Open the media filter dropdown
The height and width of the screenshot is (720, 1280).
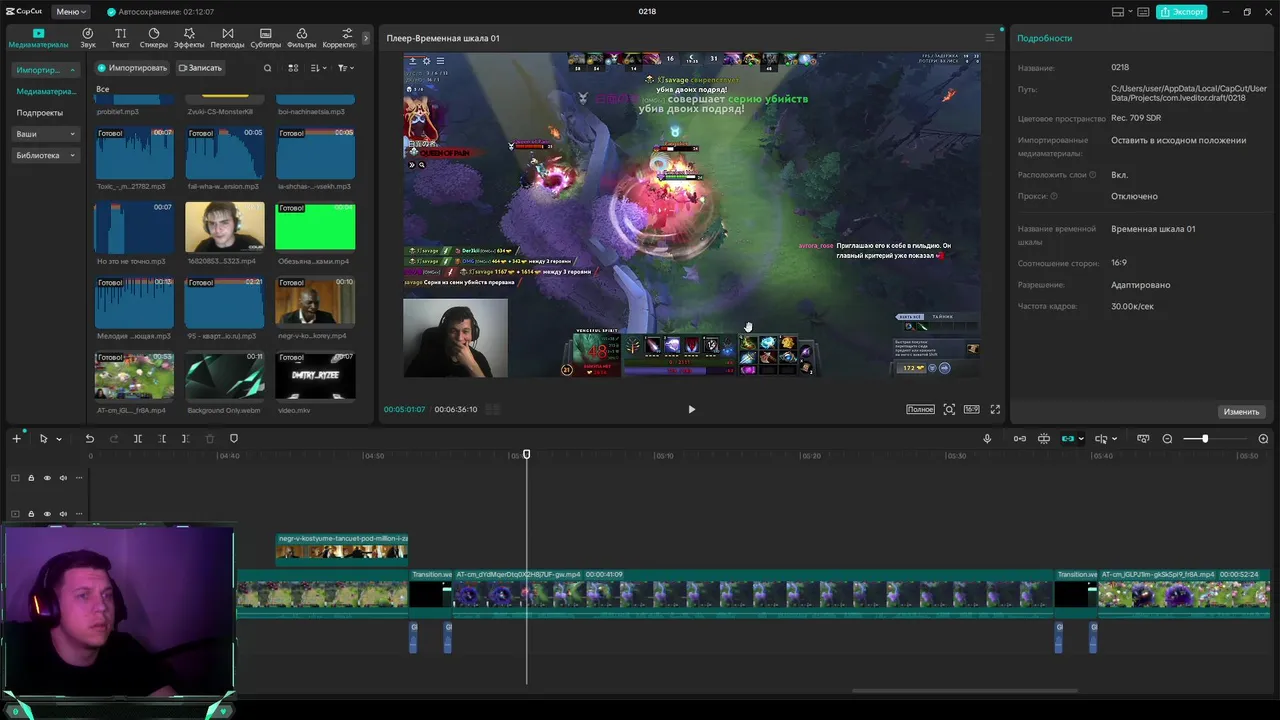pos(345,68)
